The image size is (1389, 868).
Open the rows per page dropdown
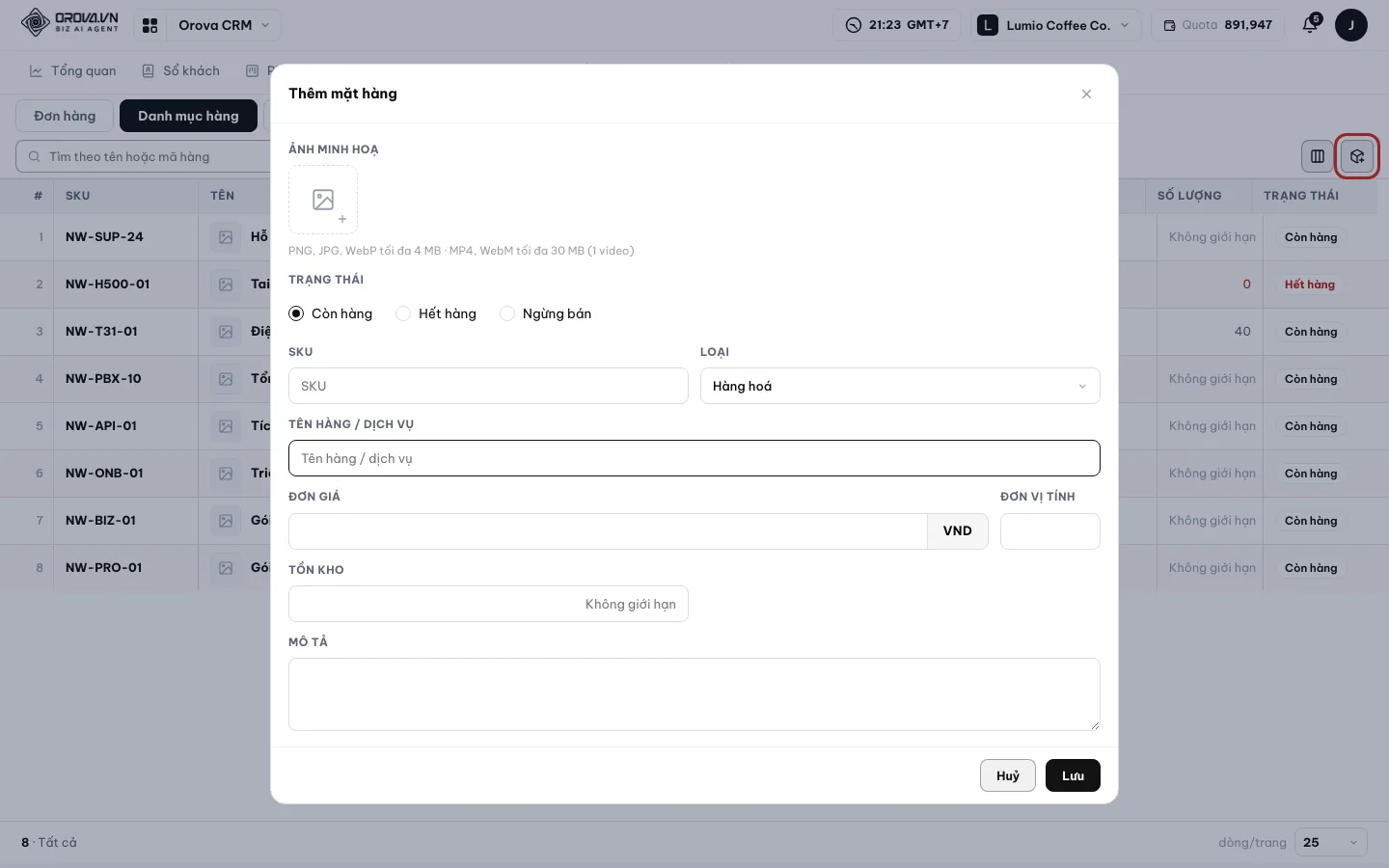tap(1330, 842)
